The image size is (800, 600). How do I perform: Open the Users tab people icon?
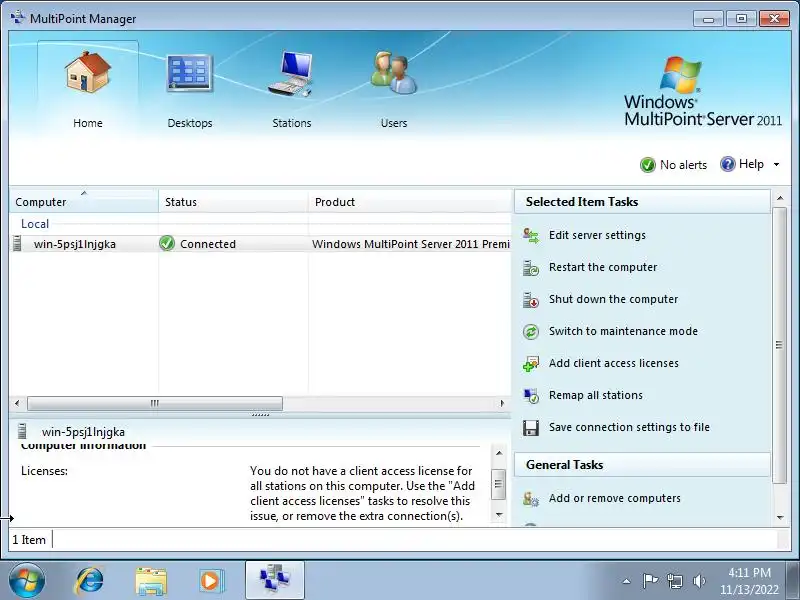pos(393,72)
